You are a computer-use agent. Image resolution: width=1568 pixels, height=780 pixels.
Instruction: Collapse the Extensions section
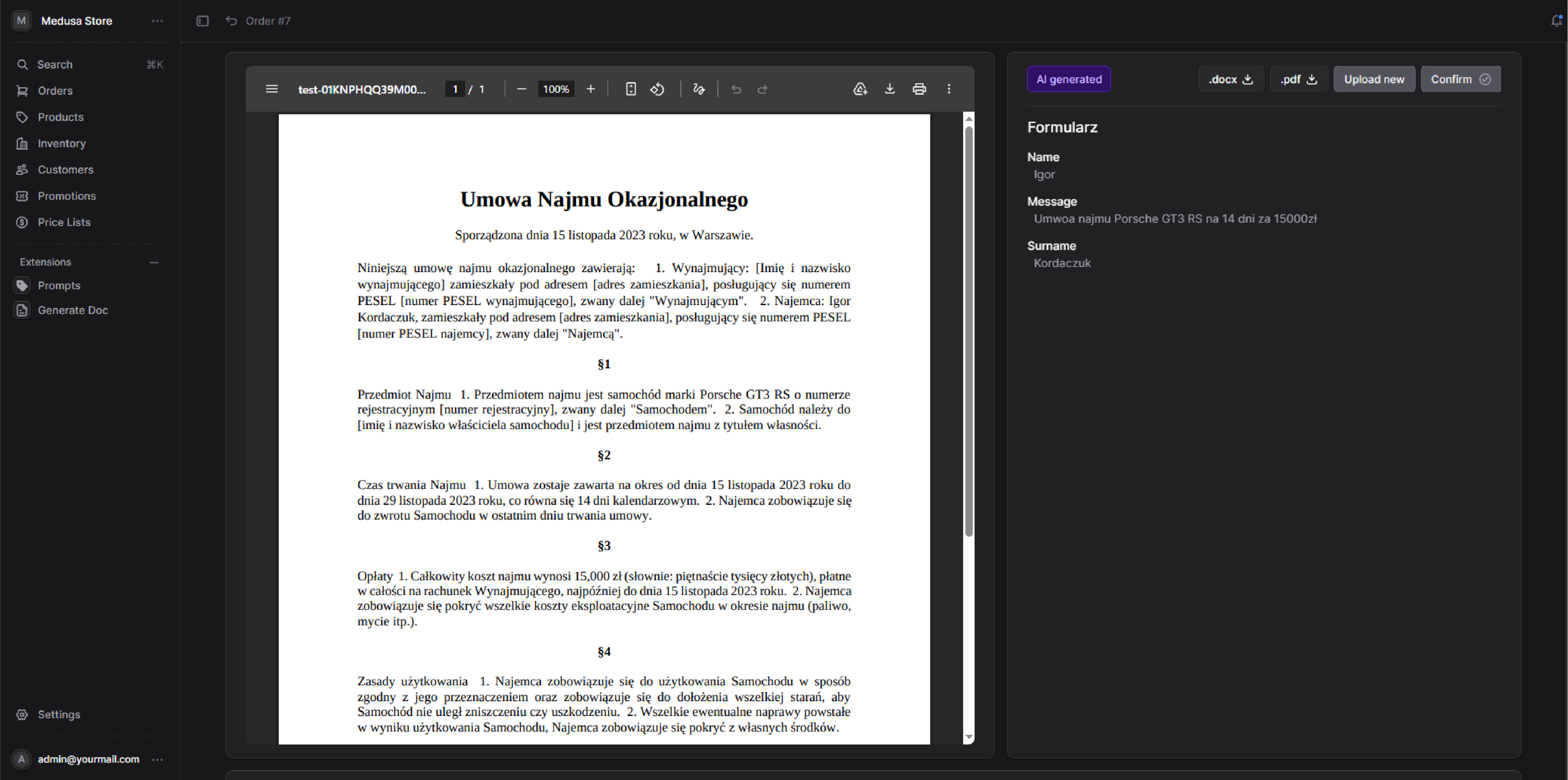[x=154, y=263]
